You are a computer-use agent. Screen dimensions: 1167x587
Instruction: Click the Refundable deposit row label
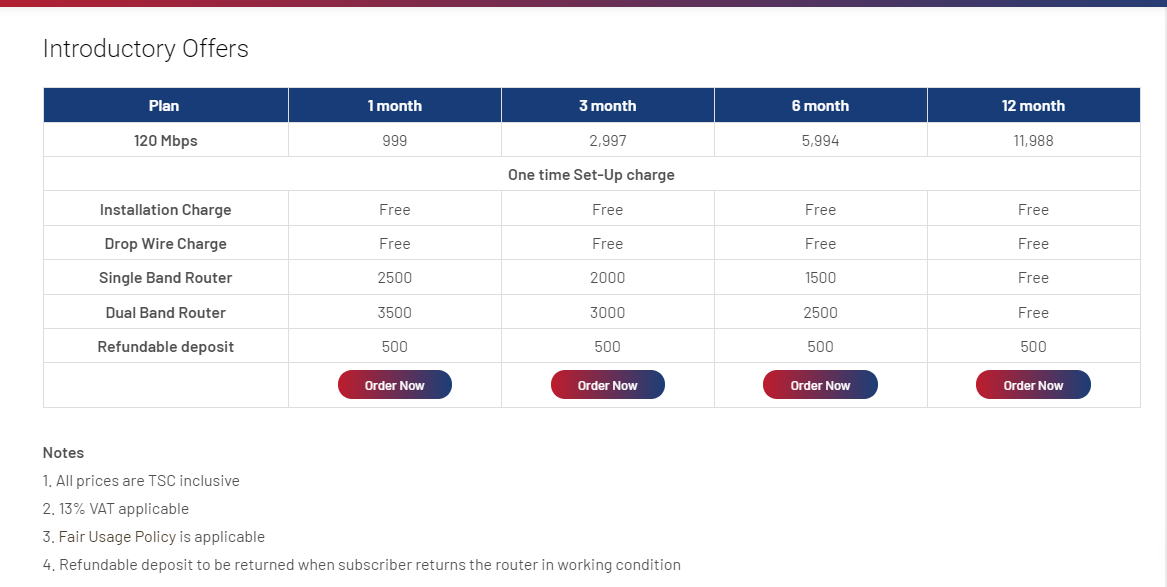[x=165, y=347]
